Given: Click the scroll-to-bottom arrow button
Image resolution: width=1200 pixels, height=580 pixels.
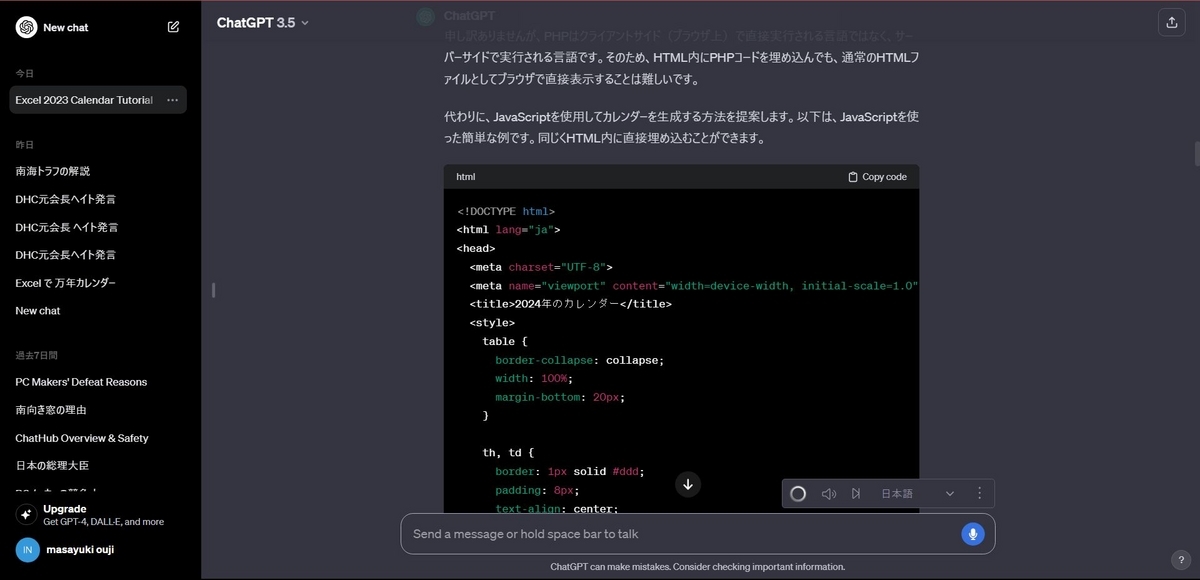Looking at the screenshot, I should (x=687, y=484).
